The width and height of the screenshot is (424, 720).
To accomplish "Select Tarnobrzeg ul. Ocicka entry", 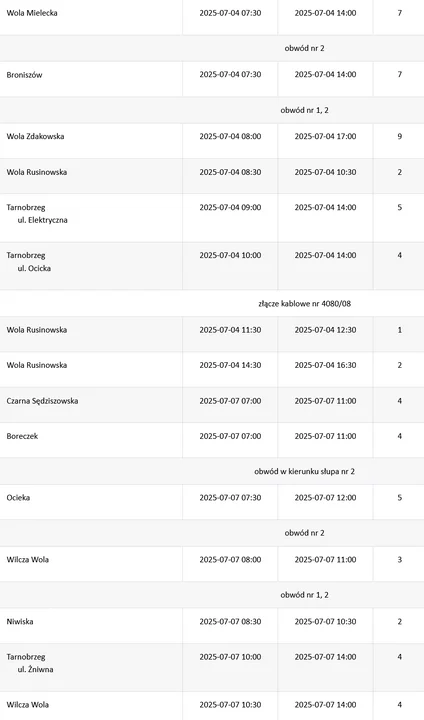I will coord(212,266).
